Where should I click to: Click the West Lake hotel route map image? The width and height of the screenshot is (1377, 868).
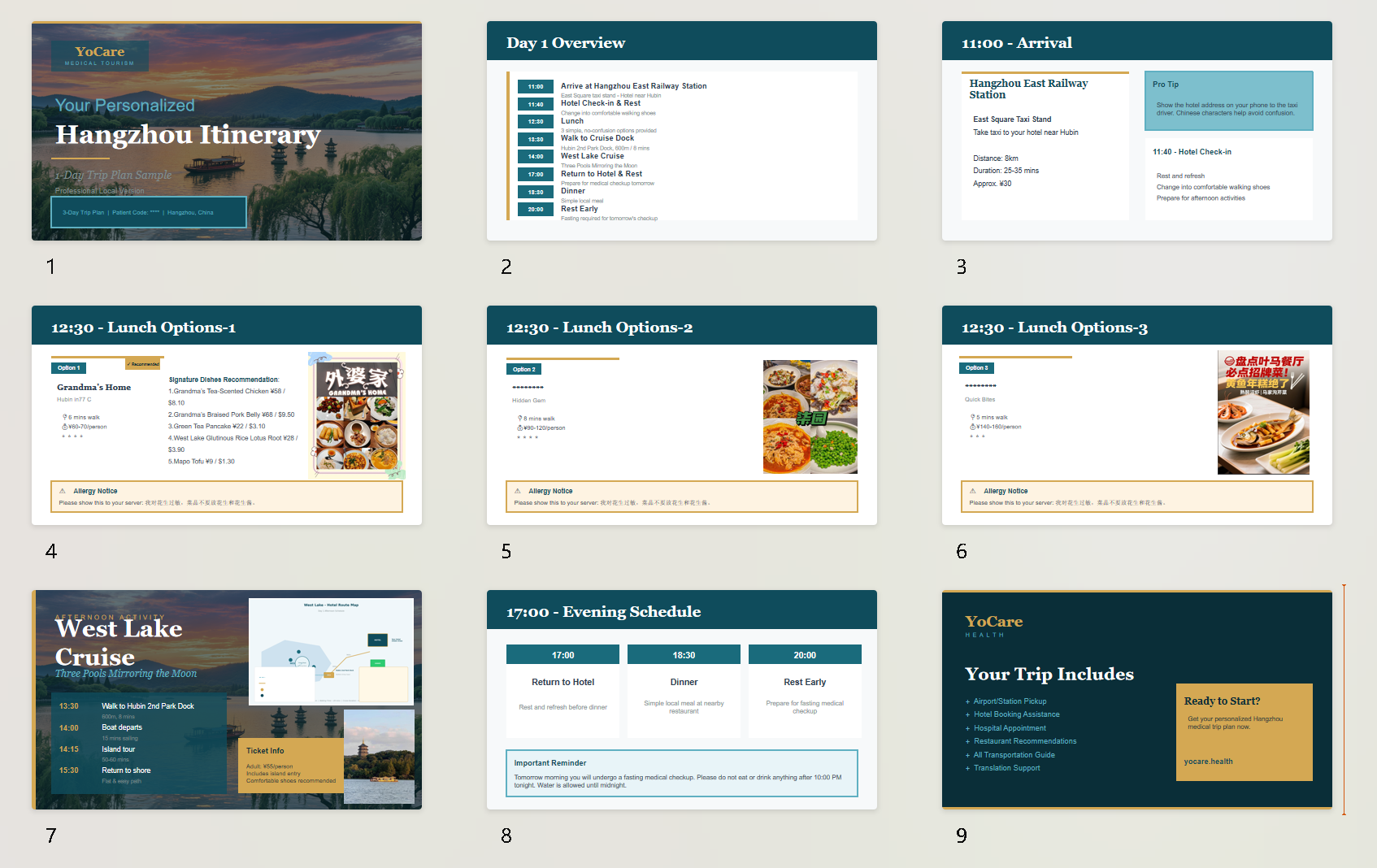[331, 651]
